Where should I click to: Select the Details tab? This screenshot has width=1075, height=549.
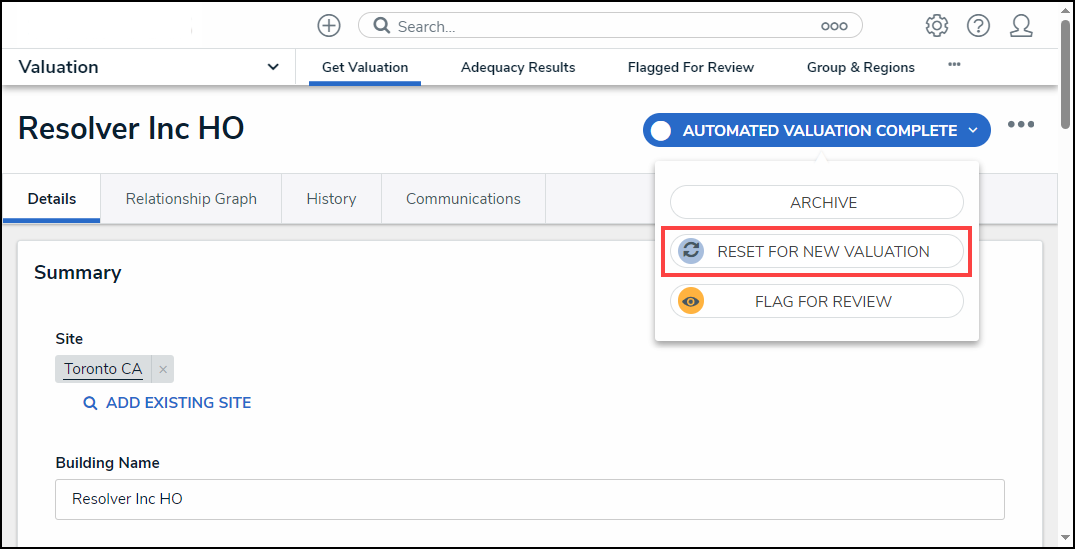click(52, 199)
